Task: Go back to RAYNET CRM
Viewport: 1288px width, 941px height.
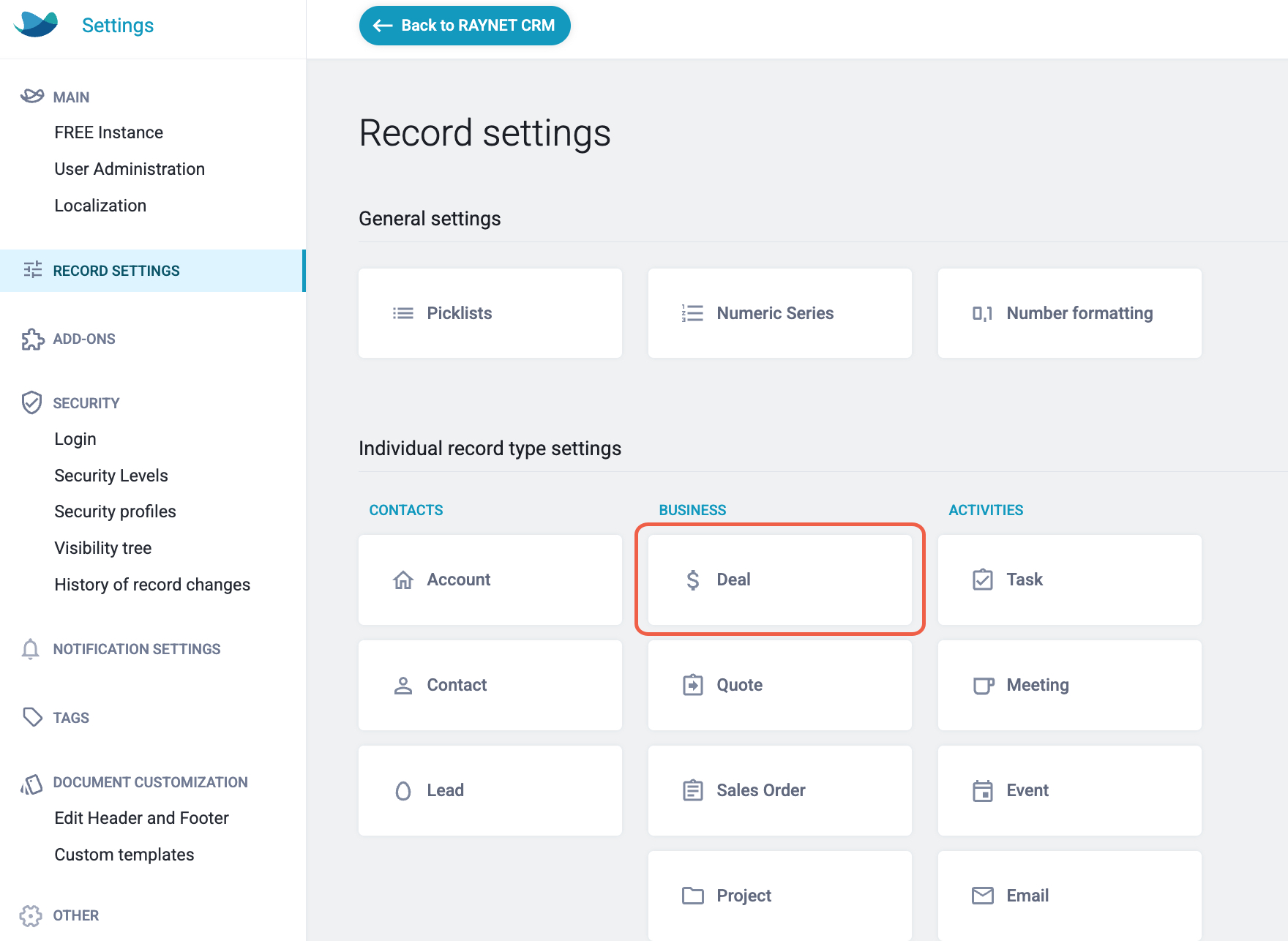Action: pos(465,26)
